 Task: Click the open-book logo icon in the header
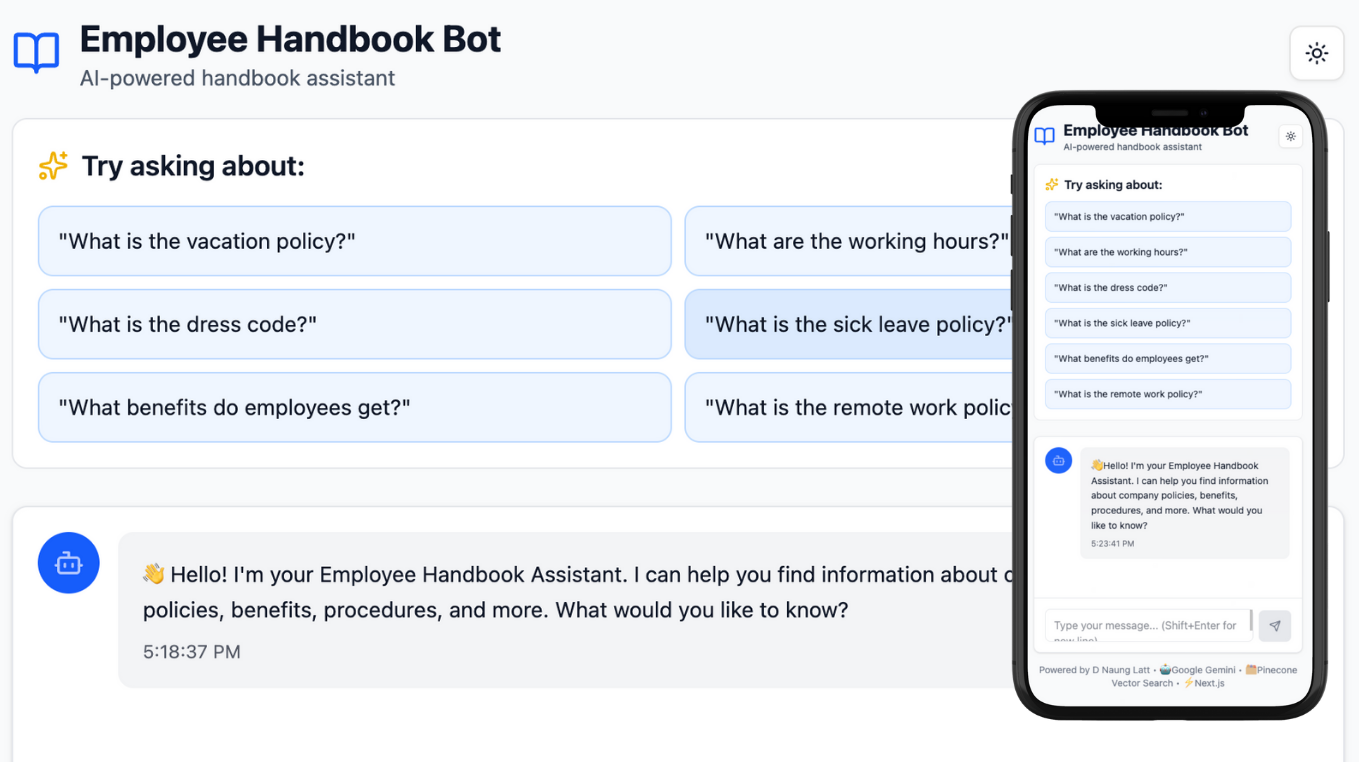tap(36, 52)
